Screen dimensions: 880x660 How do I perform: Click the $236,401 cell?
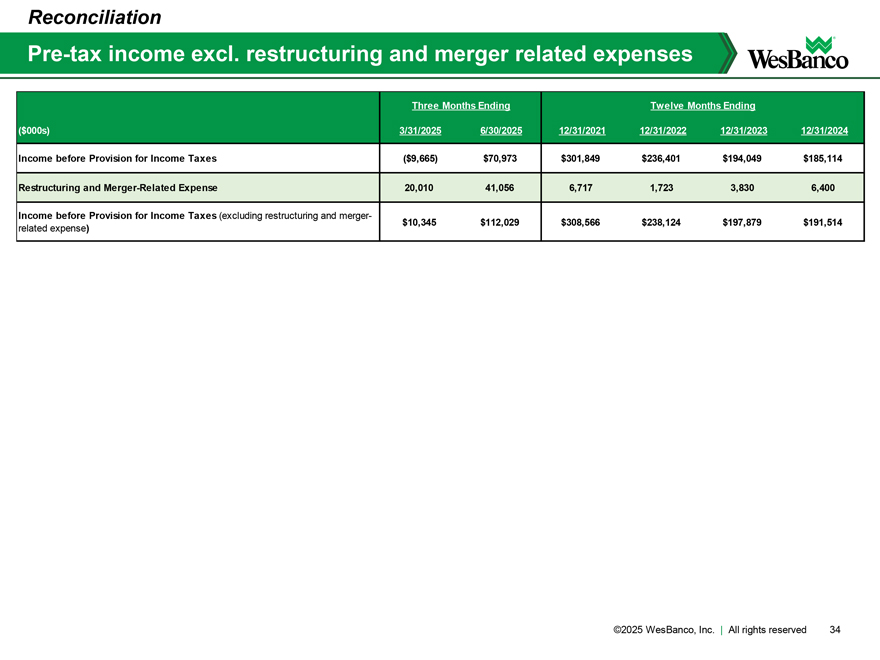[x=661, y=158]
